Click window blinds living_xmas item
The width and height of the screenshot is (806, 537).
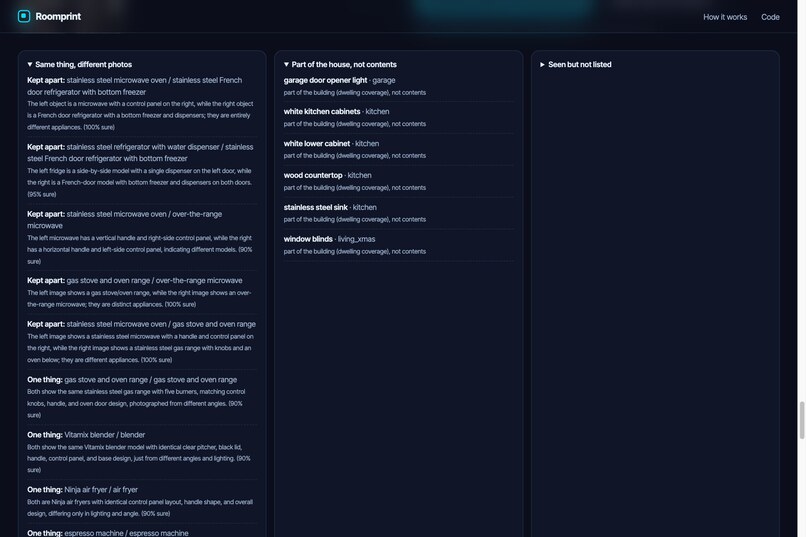tap(398, 245)
